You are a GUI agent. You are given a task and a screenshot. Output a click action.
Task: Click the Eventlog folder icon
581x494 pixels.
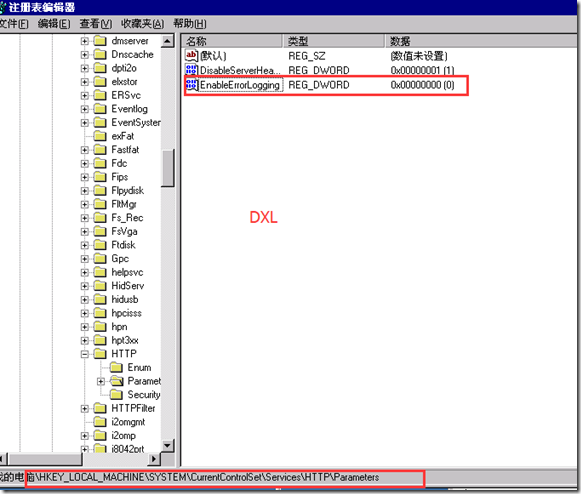pos(100,109)
